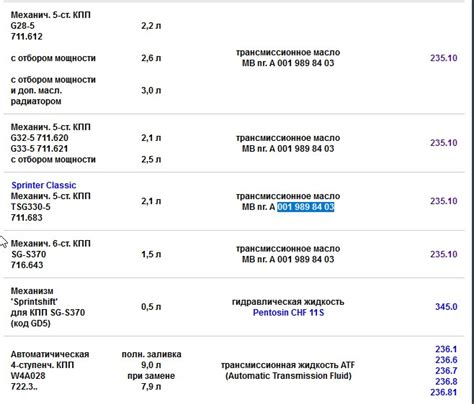Open the Sprinter Classic link

click(x=44, y=185)
